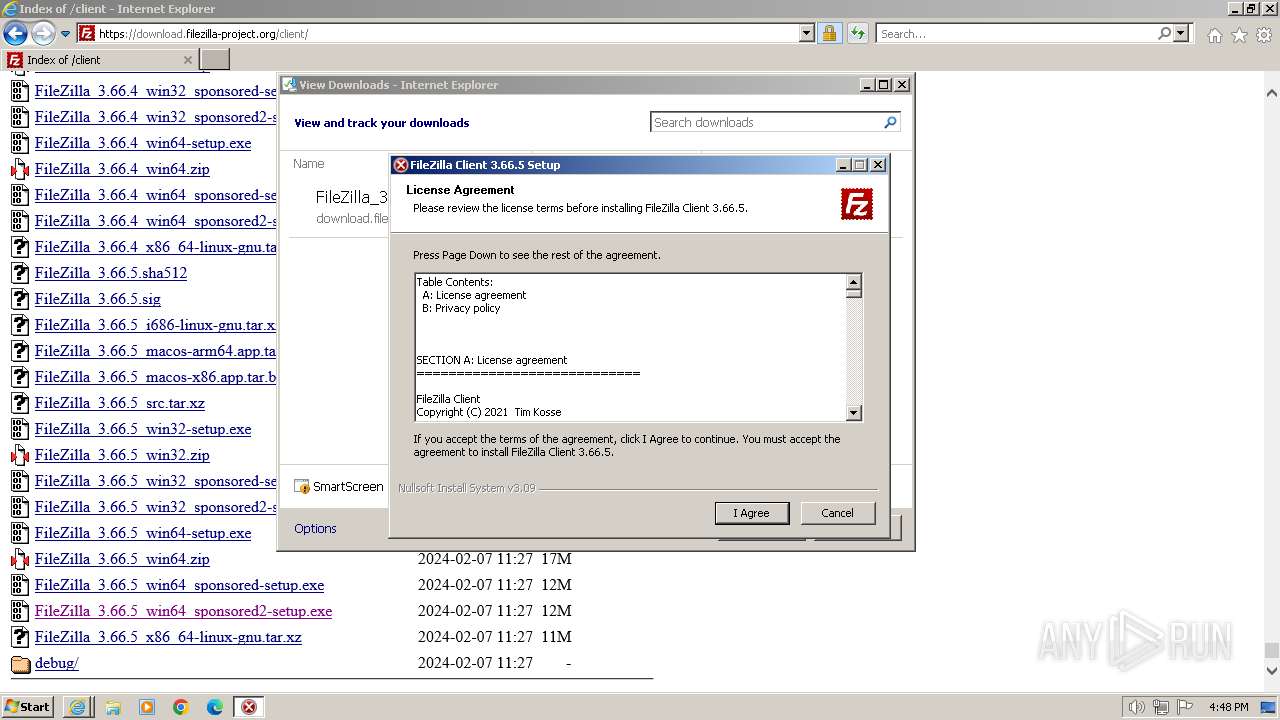Cancel the FileZilla Client installation

pyautogui.click(x=837, y=513)
